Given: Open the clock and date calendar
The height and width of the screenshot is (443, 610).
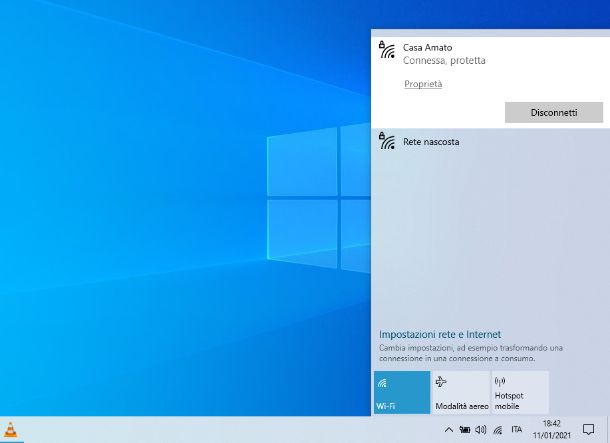Looking at the screenshot, I should [551, 430].
